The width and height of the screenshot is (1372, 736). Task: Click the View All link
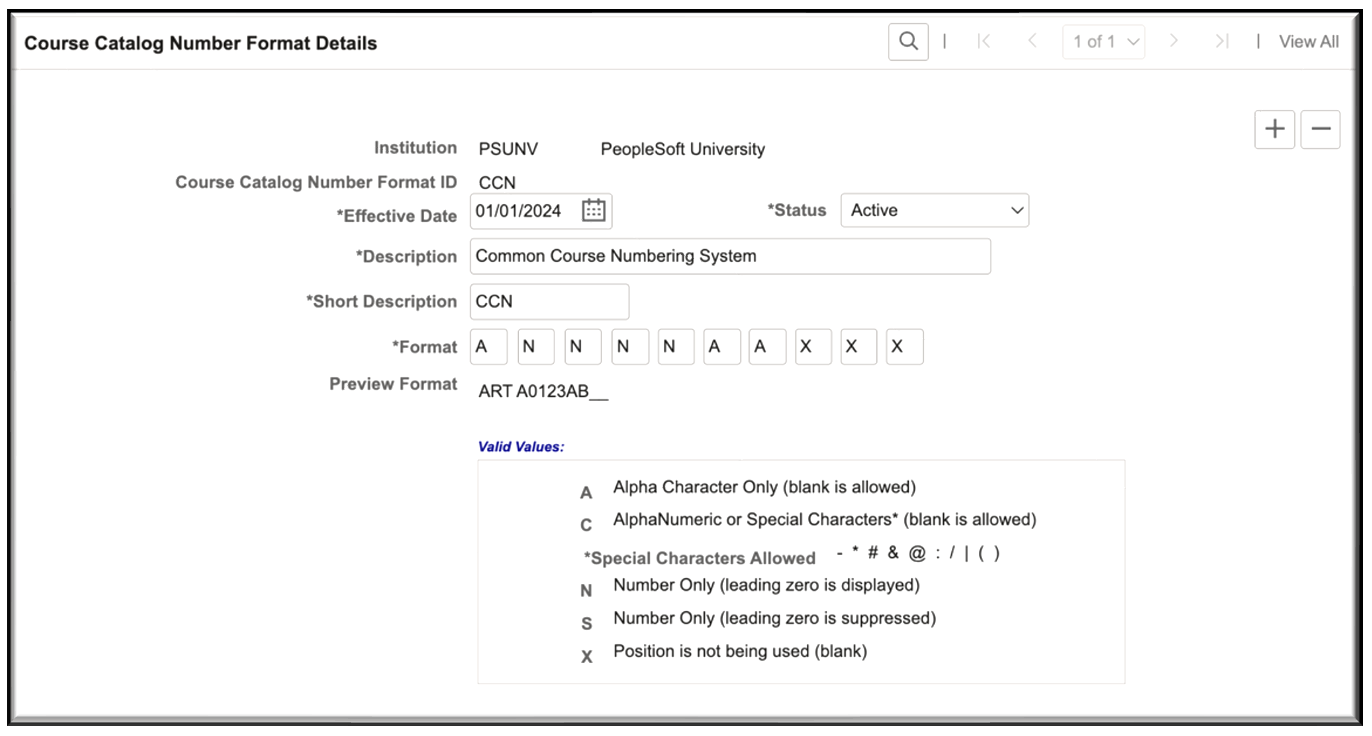coord(1308,42)
